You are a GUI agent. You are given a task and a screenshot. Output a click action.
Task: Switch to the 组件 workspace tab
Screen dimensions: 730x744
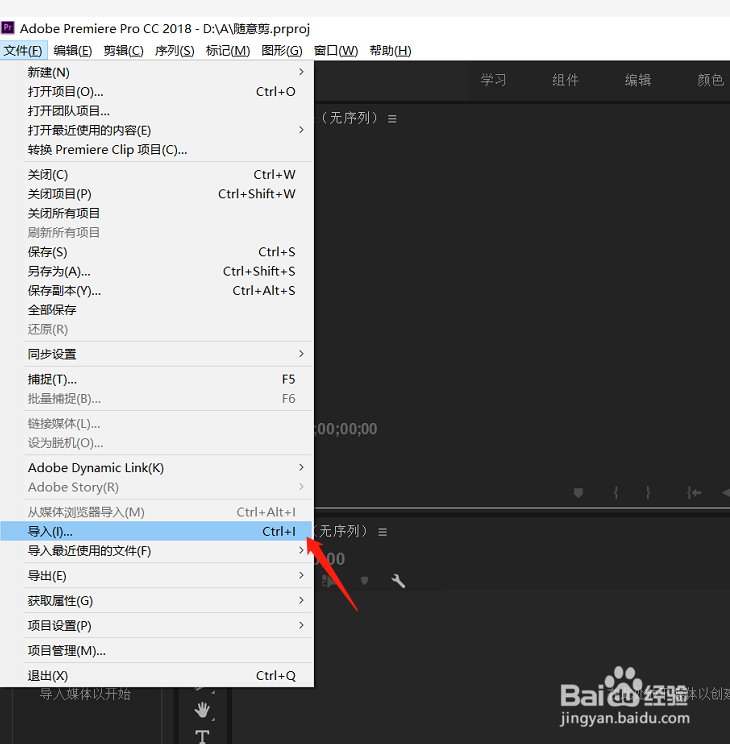[x=565, y=80]
